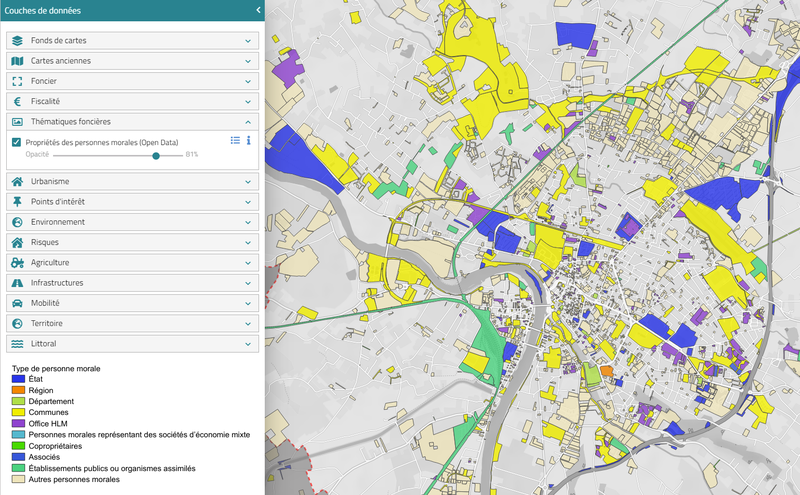Collapse the Thématiques foncières section chevron
Screen dimensions: 800x495
[248, 121]
